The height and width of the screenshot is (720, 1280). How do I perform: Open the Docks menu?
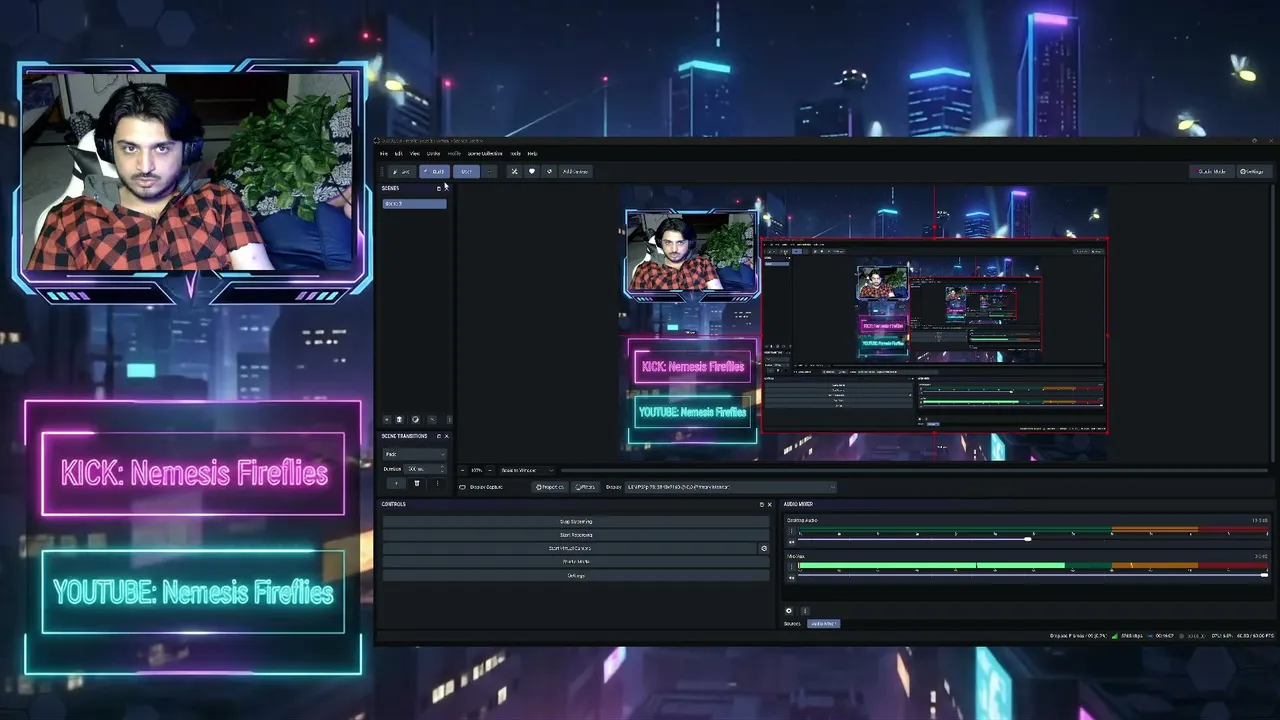(x=433, y=153)
